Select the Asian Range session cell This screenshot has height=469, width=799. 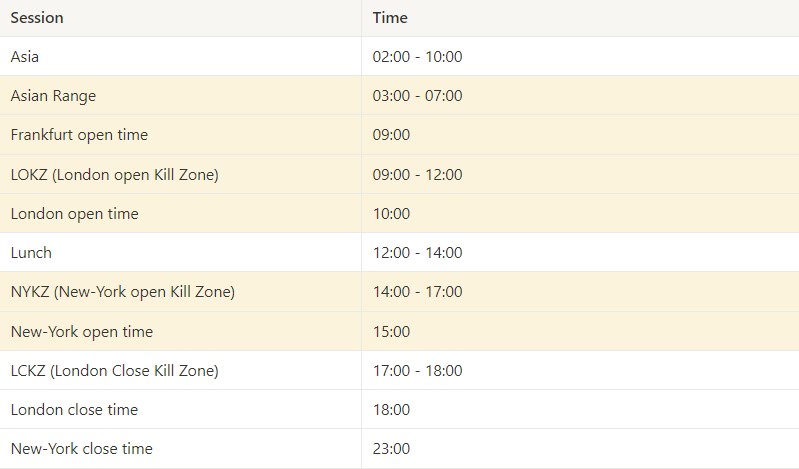180,95
